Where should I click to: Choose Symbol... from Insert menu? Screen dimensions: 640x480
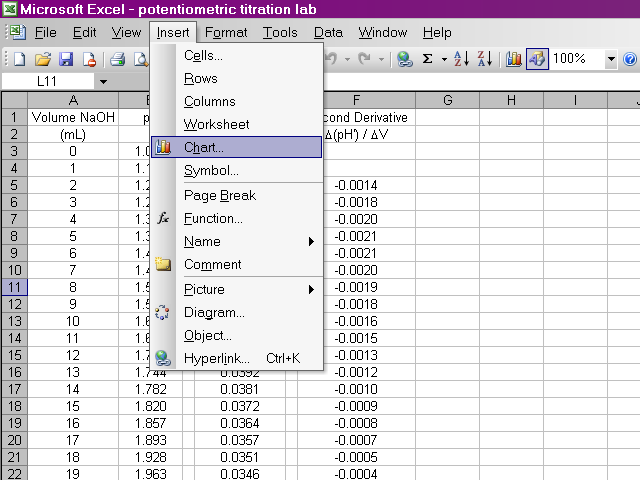(x=236, y=170)
